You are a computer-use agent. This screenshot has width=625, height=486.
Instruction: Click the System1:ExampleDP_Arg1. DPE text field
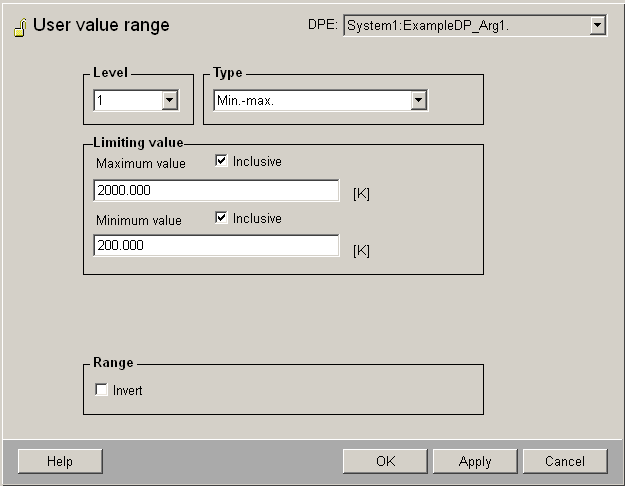(465, 26)
